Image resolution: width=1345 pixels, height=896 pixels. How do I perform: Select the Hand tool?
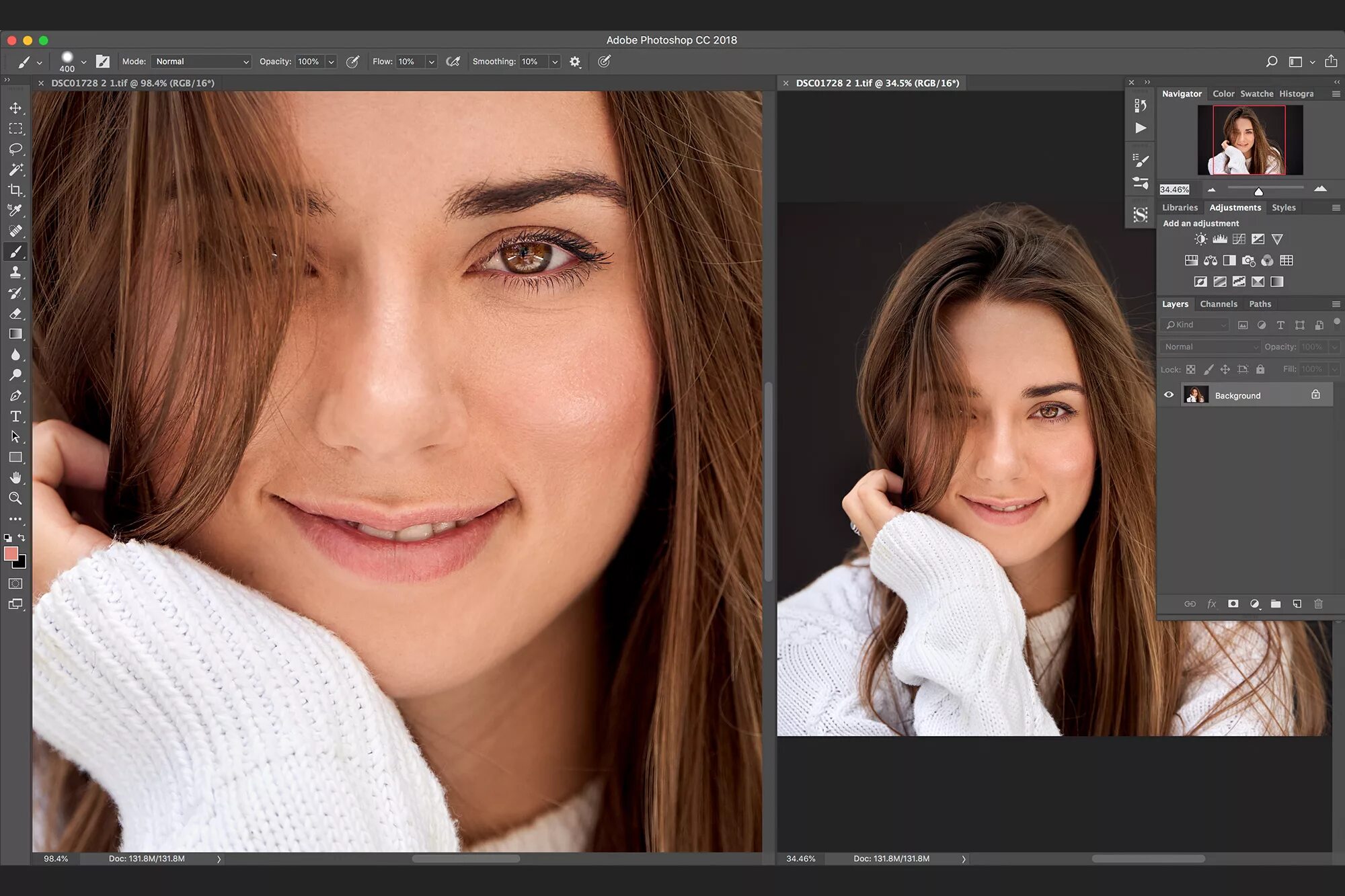click(15, 478)
